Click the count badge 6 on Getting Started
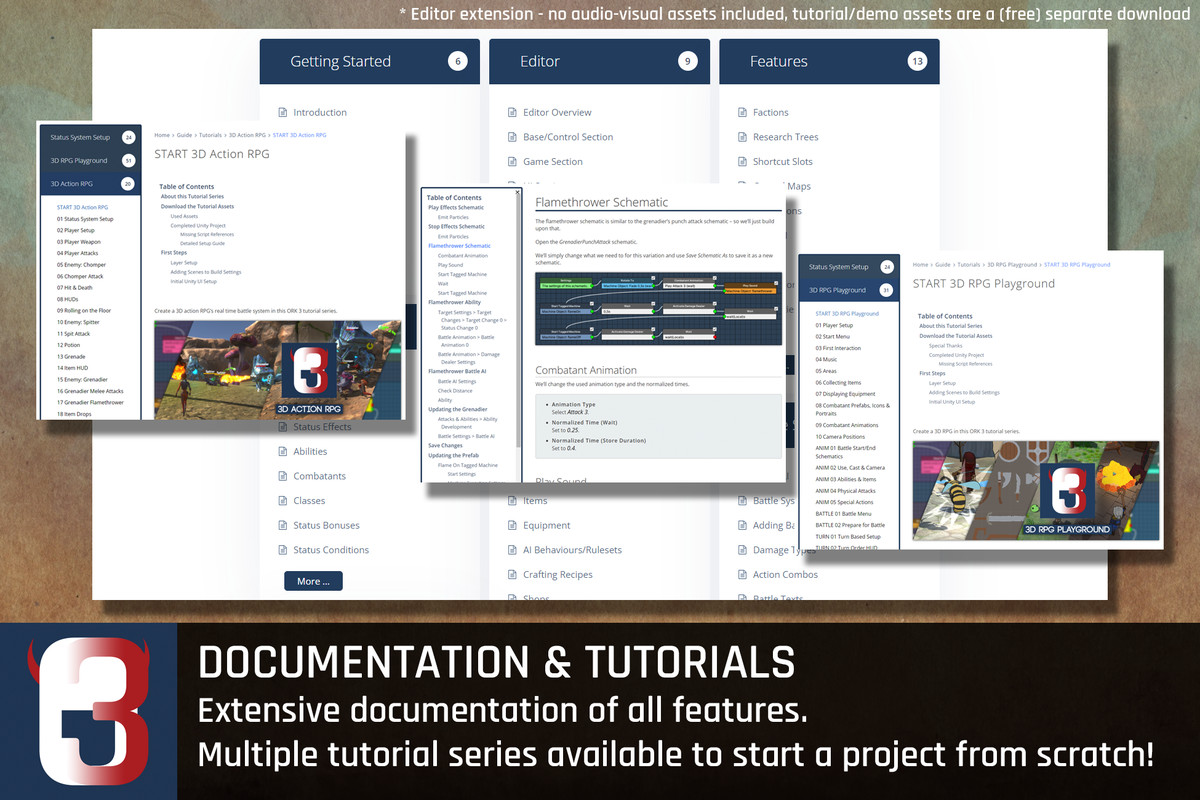The image size is (1200, 800). (458, 61)
